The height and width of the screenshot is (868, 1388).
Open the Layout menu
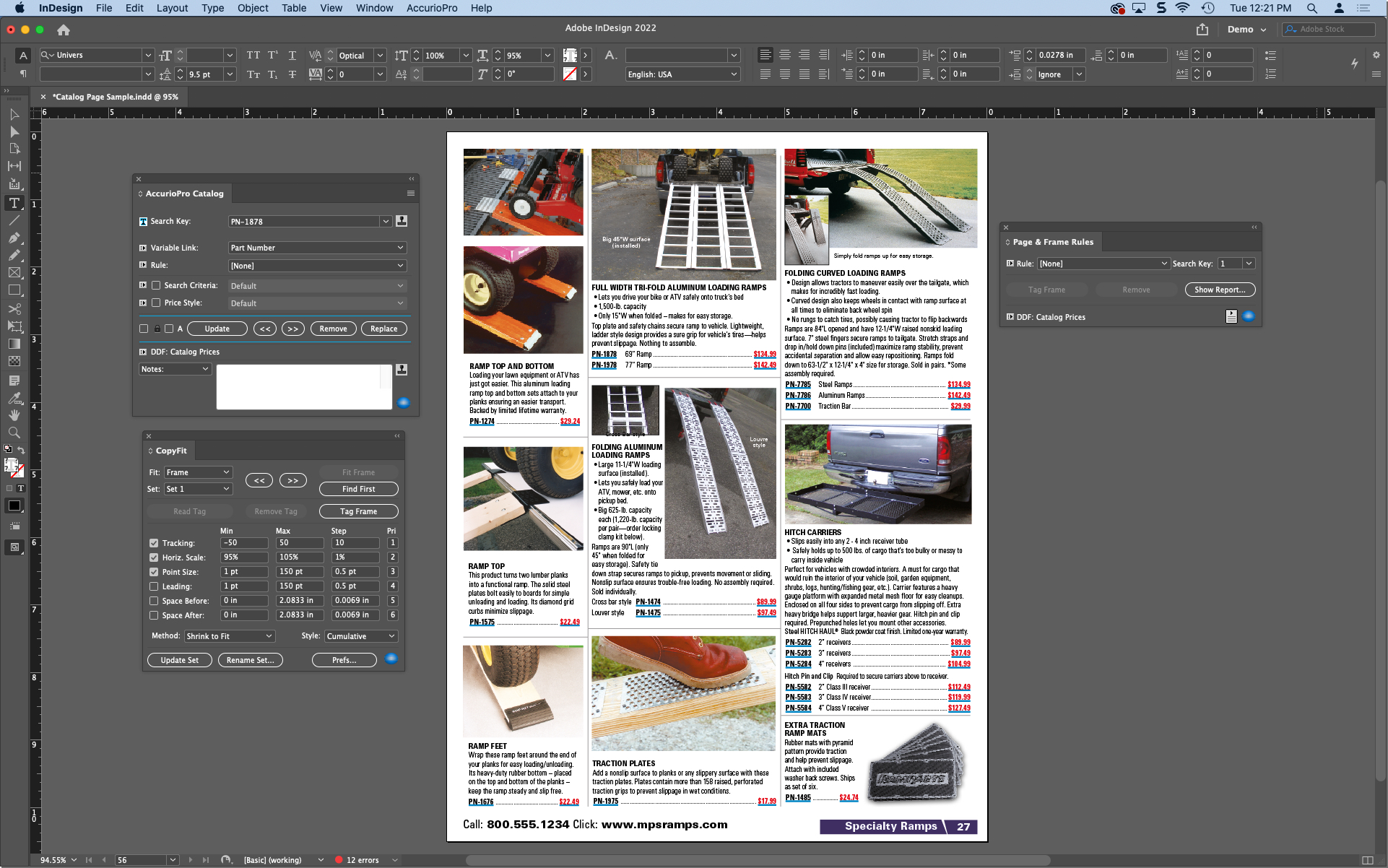coord(172,8)
